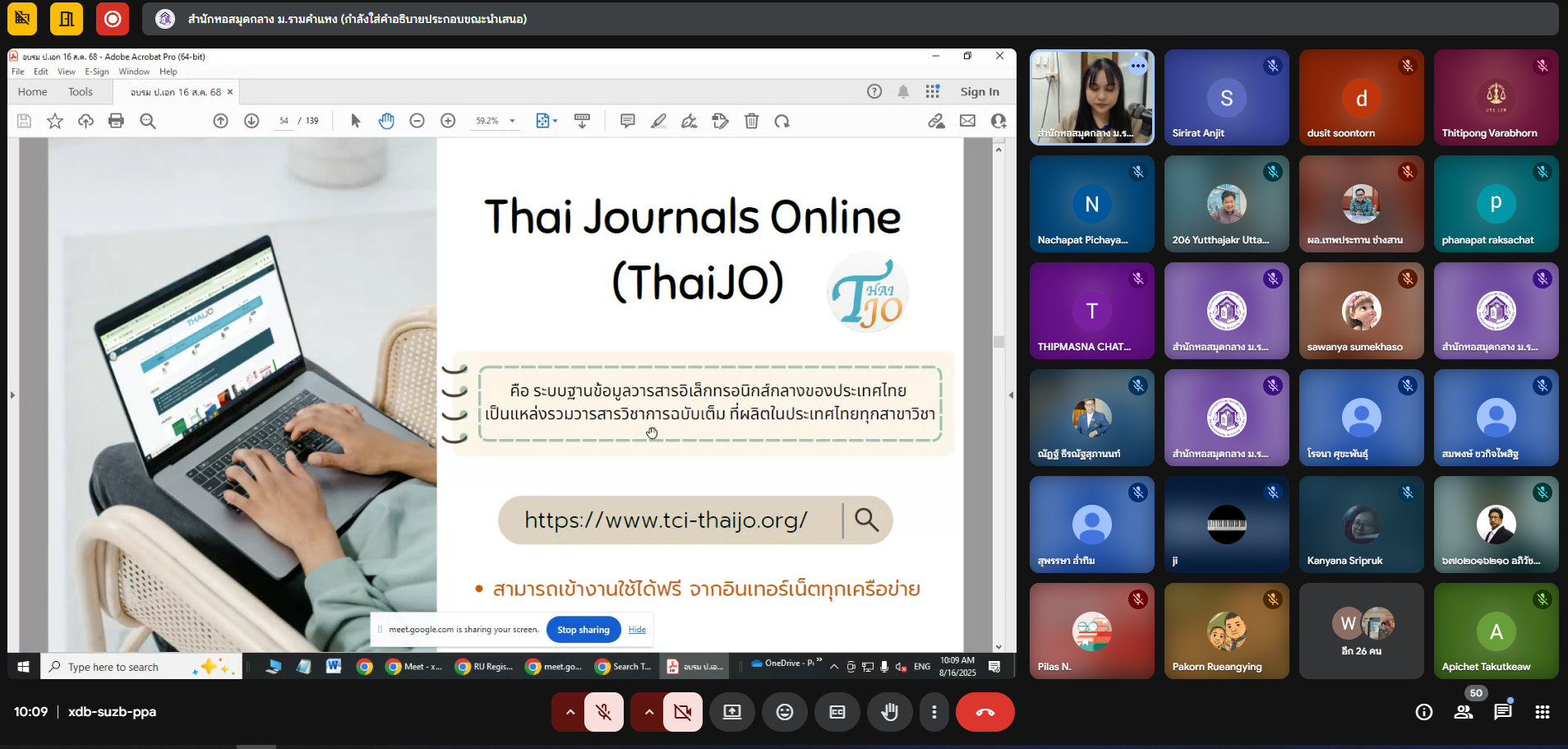The width and height of the screenshot is (1568, 749).
Task: Open audio settings chevron beside microphone
Action: [570, 712]
